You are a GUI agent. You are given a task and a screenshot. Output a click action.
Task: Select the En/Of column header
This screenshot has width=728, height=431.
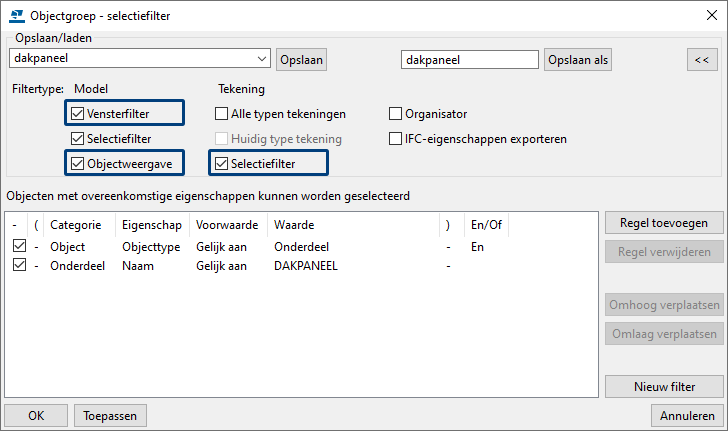click(x=486, y=225)
